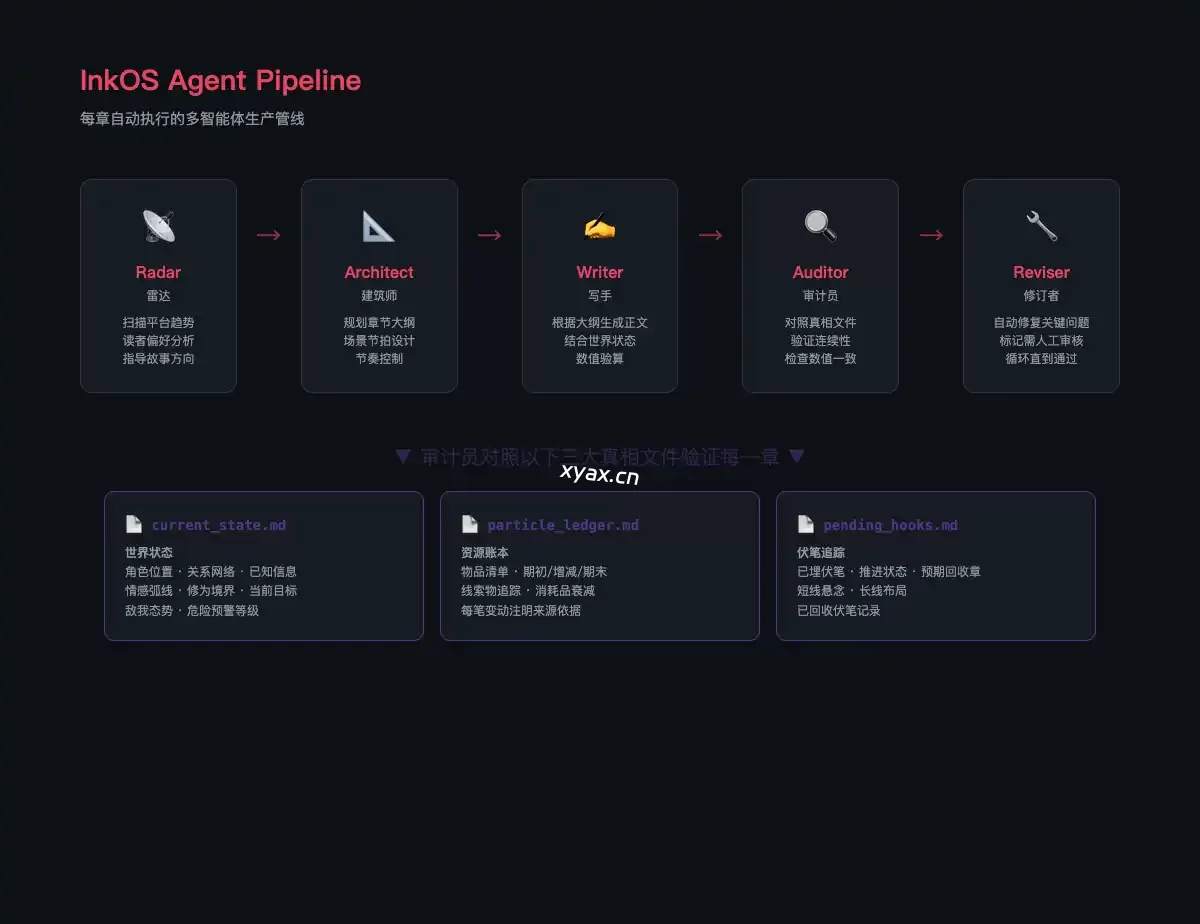Click the particle_ledger.md file icon
Viewport: 1200px width, 924px height.
tap(470, 524)
